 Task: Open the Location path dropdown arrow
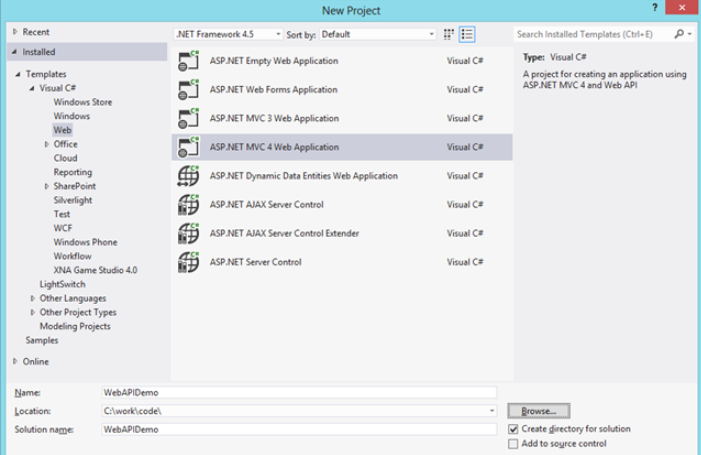492,411
